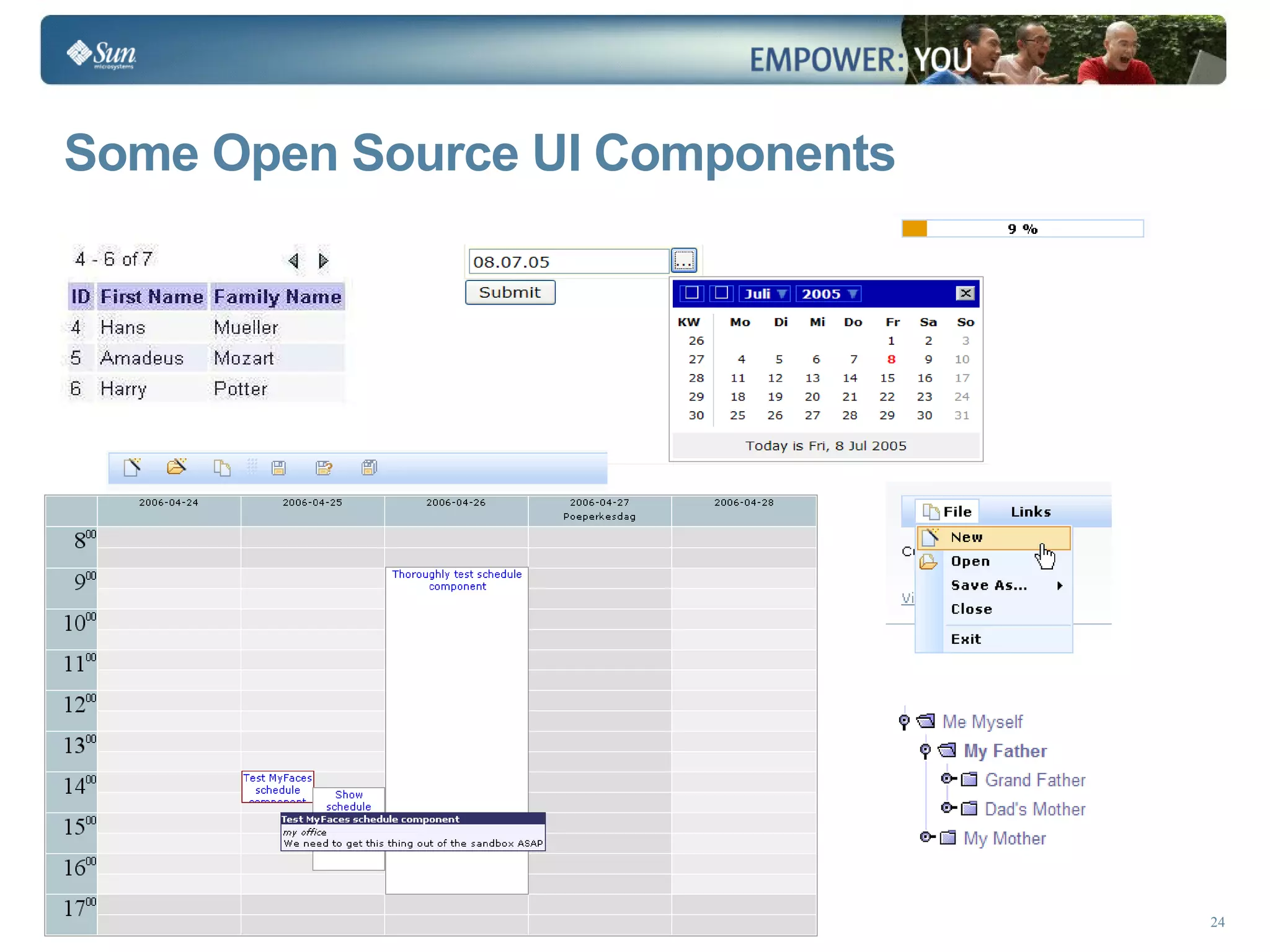
Task: Click the Amadeus table cell
Action: (152, 358)
